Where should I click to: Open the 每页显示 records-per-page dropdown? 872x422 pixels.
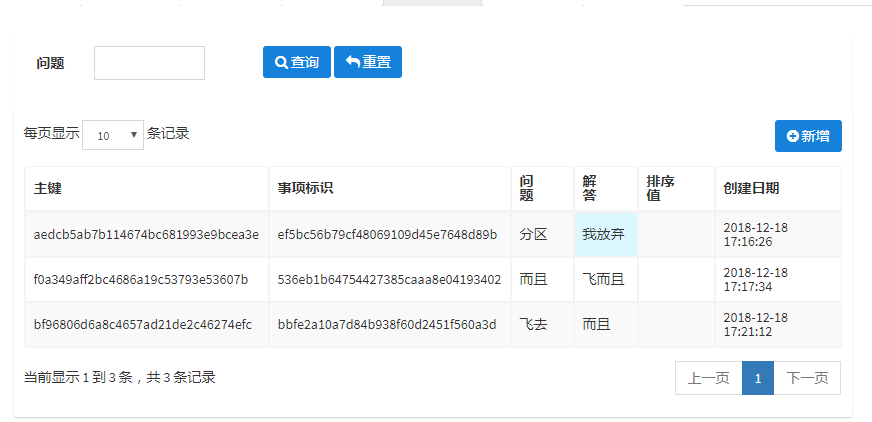coord(113,135)
